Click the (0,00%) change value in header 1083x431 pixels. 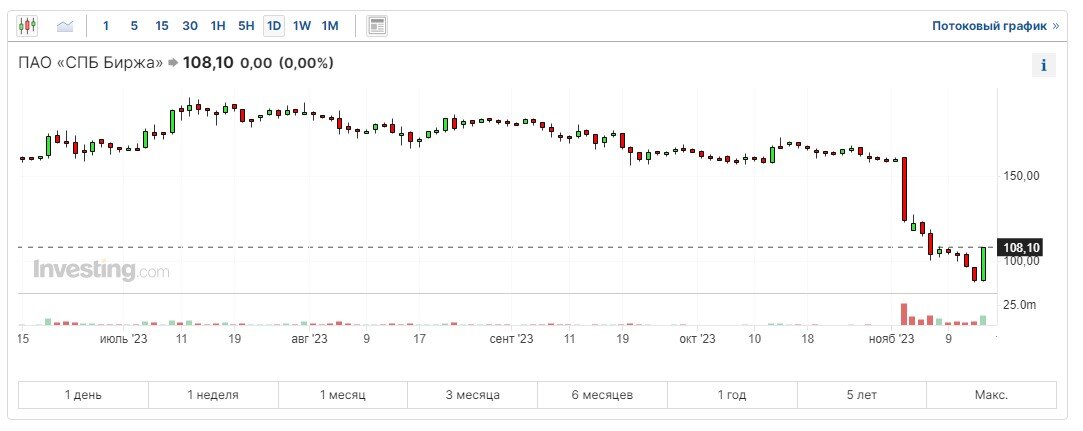[x=307, y=63]
